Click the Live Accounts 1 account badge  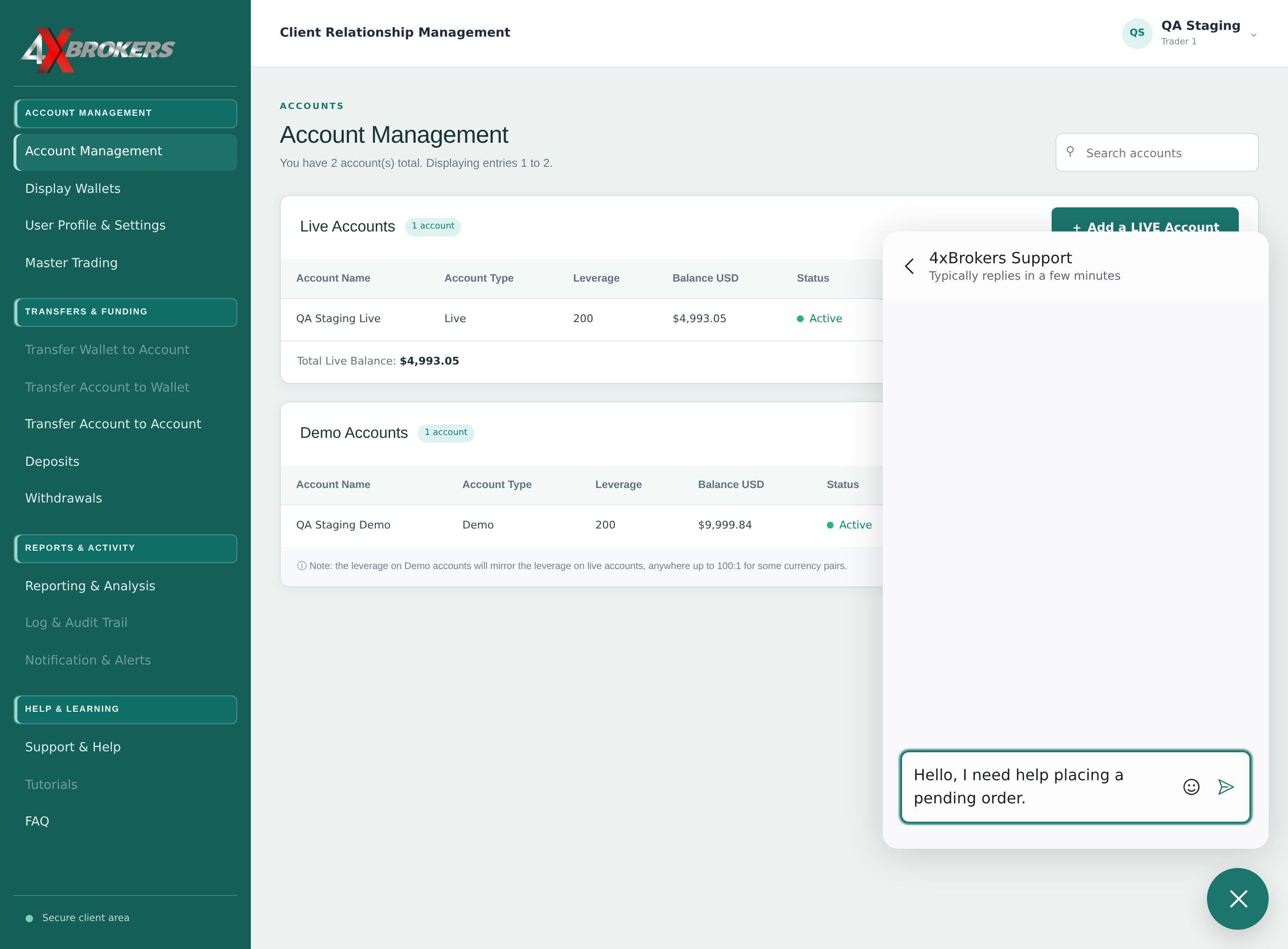point(433,226)
